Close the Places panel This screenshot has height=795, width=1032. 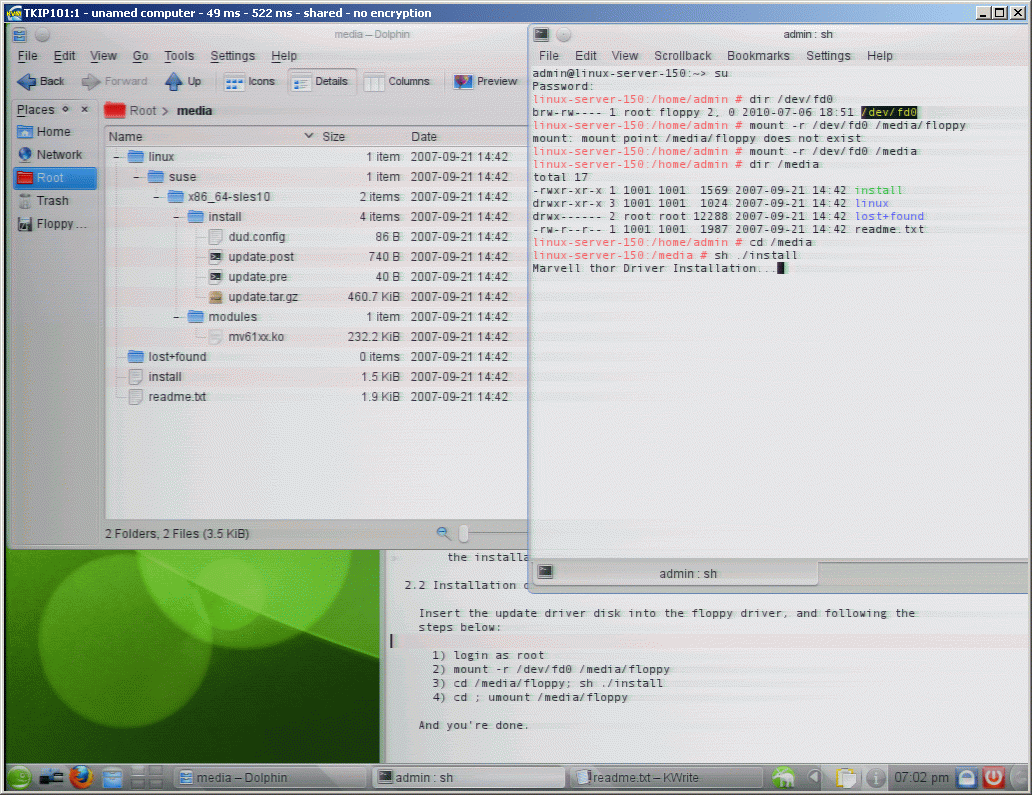(x=84, y=109)
